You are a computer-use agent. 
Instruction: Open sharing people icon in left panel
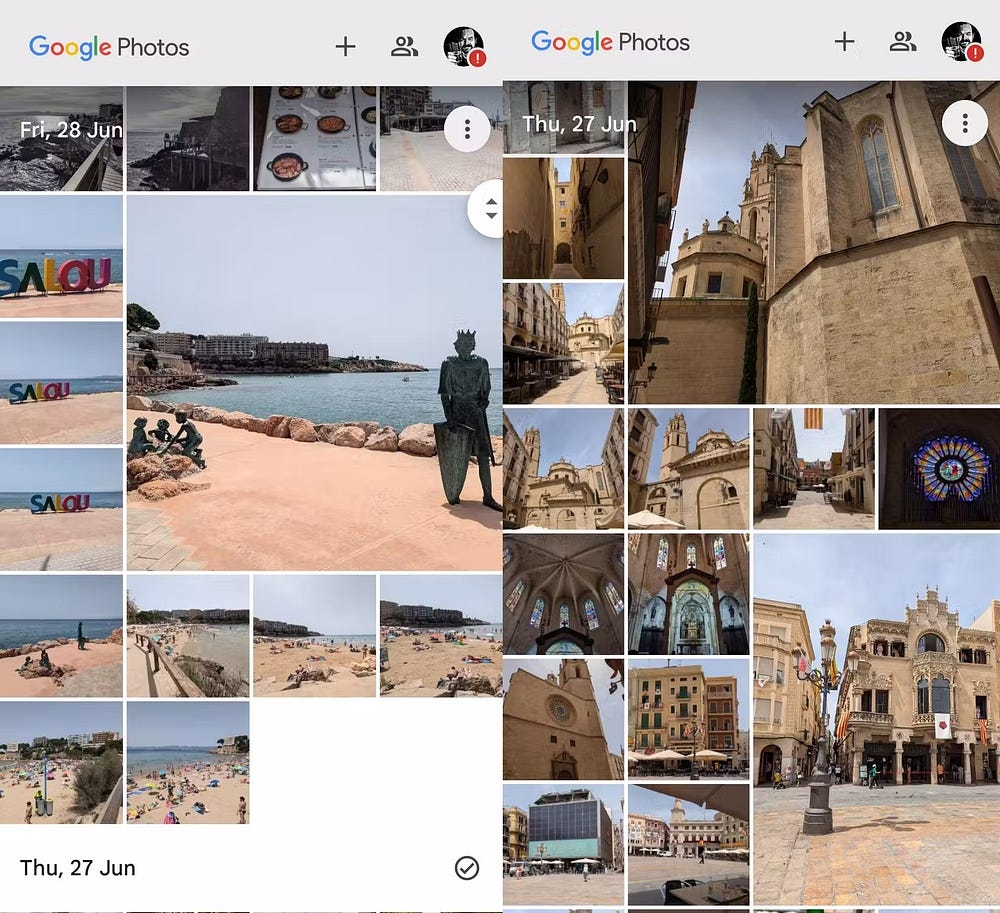tap(404, 46)
